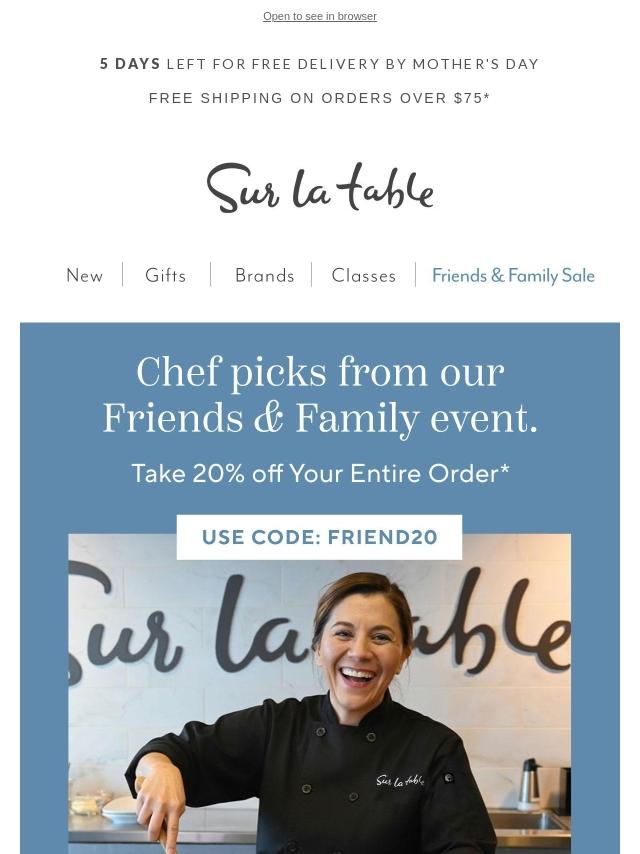
Task: Click the free shipping over $75 notice
Action: 320,98
